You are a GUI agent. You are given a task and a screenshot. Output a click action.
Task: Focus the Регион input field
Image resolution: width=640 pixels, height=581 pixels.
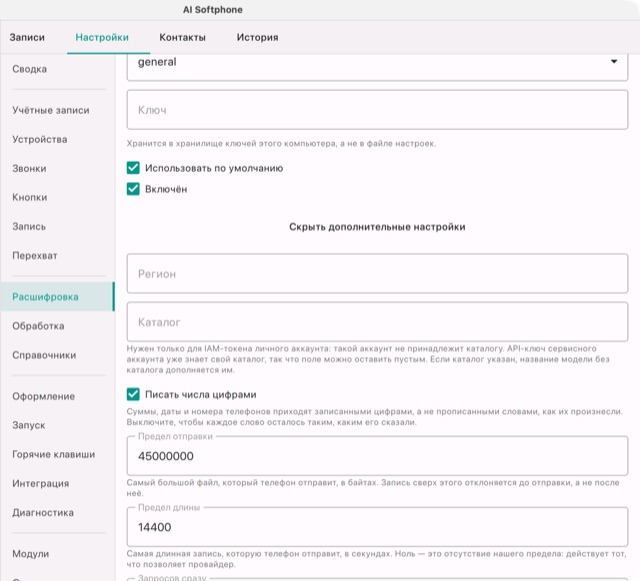point(377,274)
